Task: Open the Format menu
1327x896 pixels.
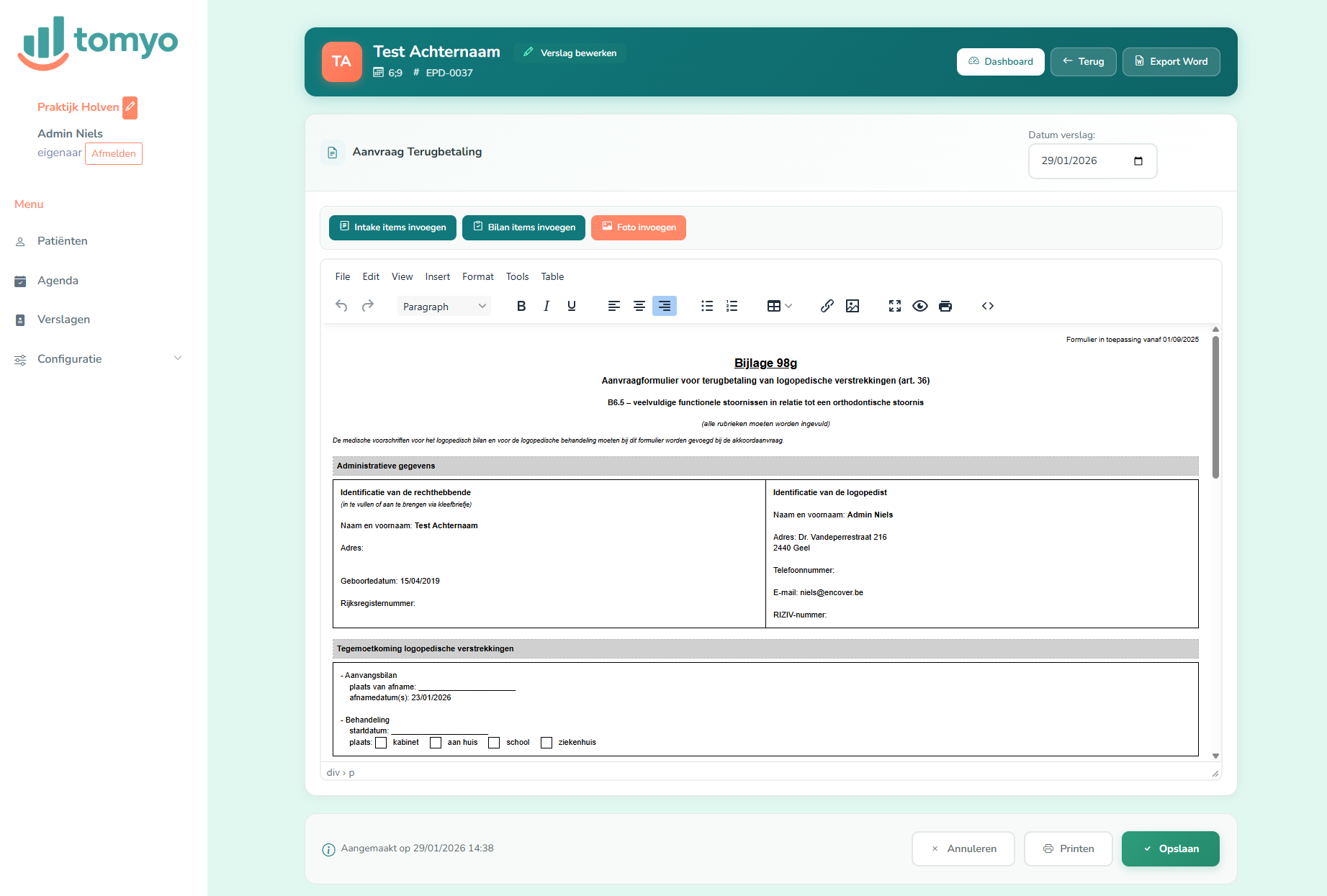Action: [x=477, y=276]
